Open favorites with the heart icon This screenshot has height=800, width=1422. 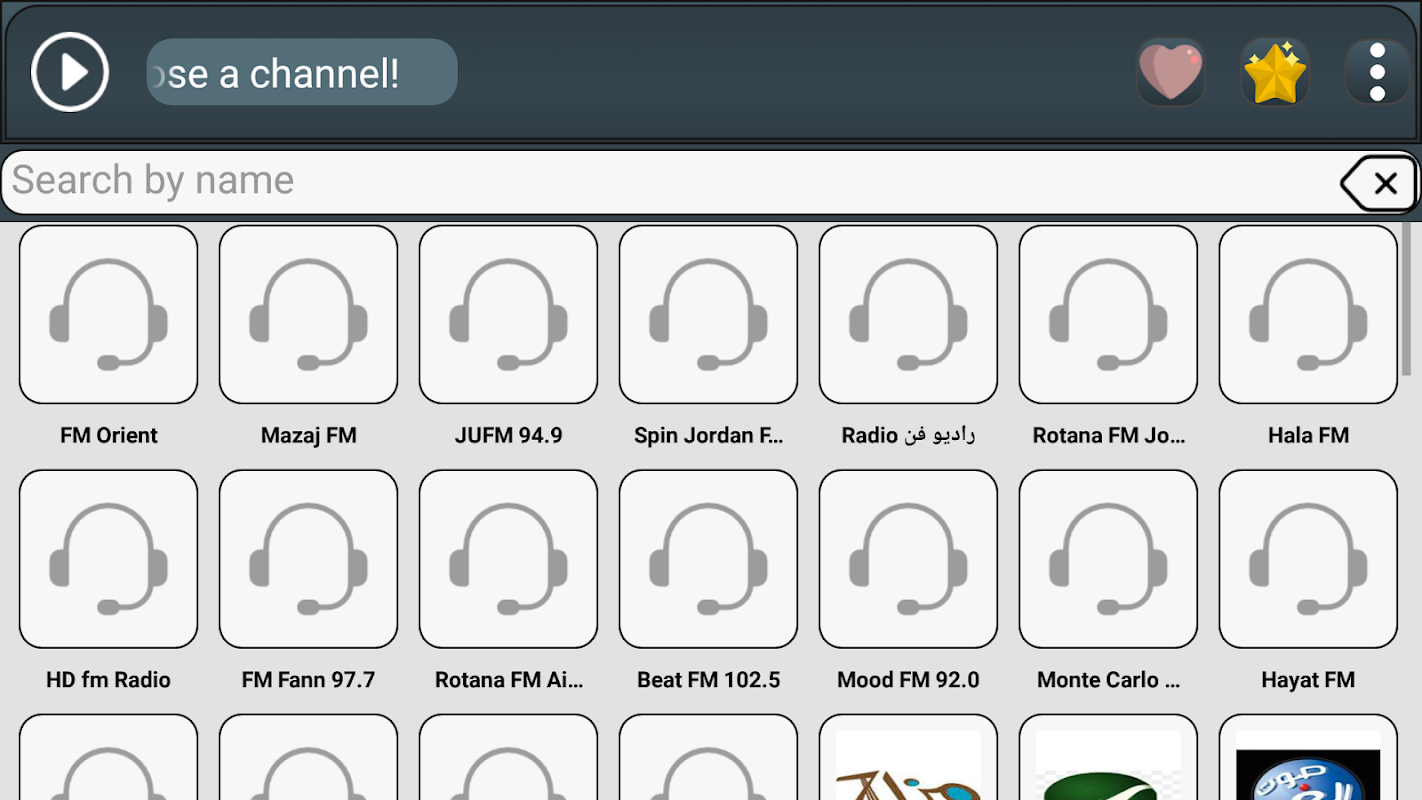1171,72
